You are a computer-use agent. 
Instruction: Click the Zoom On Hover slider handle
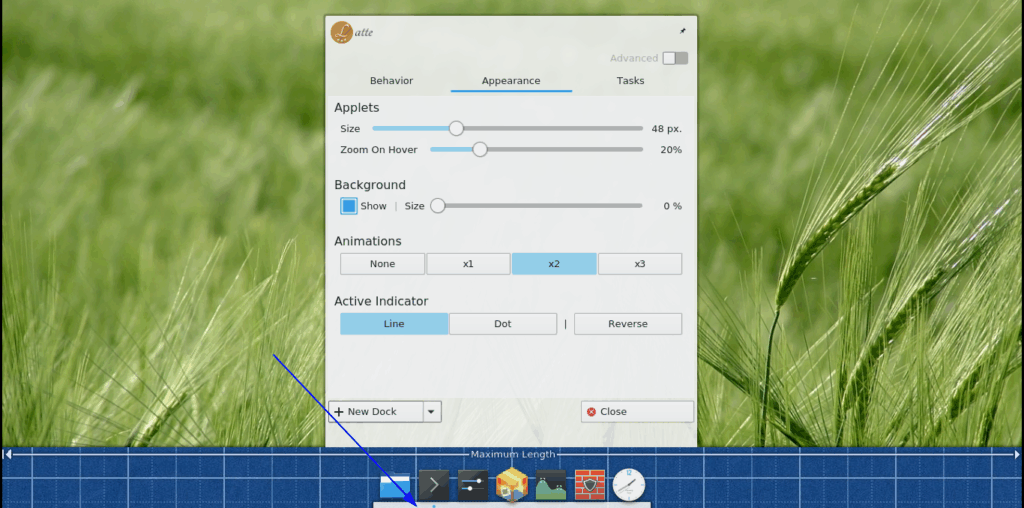point(480,149)
